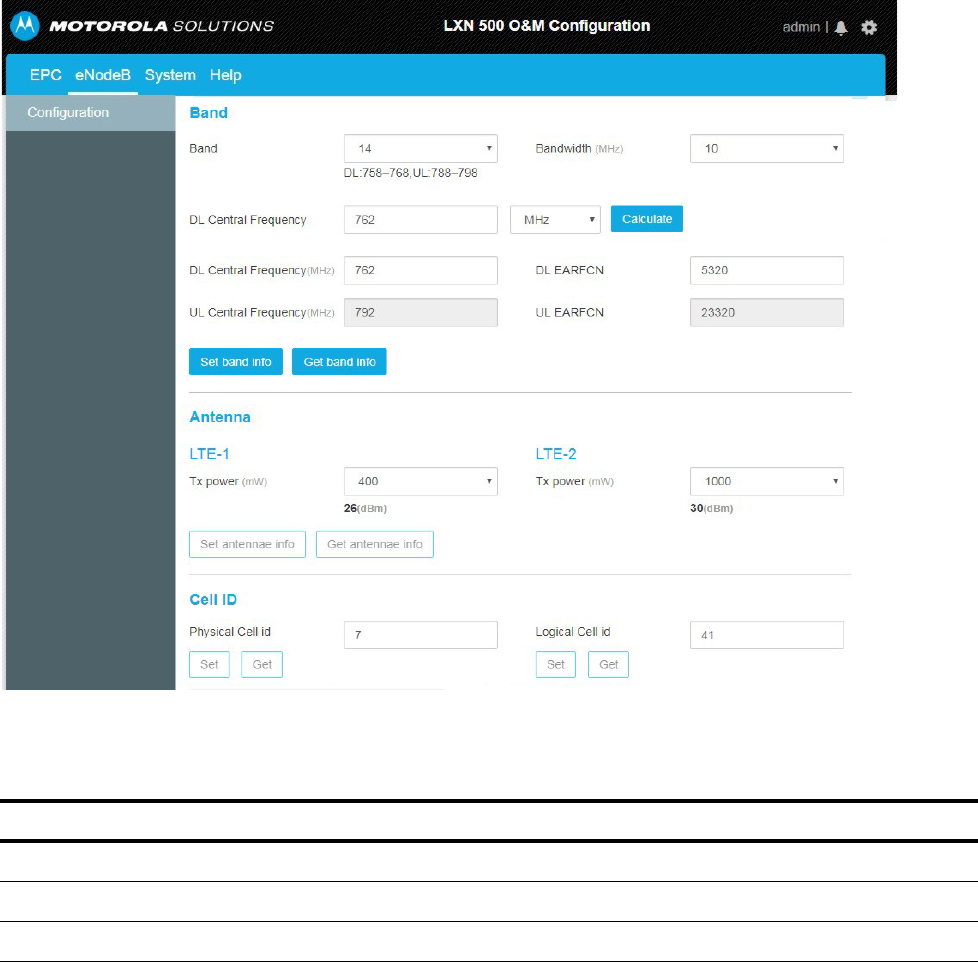
Task: Open LTE-1 Tx power dropdown
Action: [420, 481]
